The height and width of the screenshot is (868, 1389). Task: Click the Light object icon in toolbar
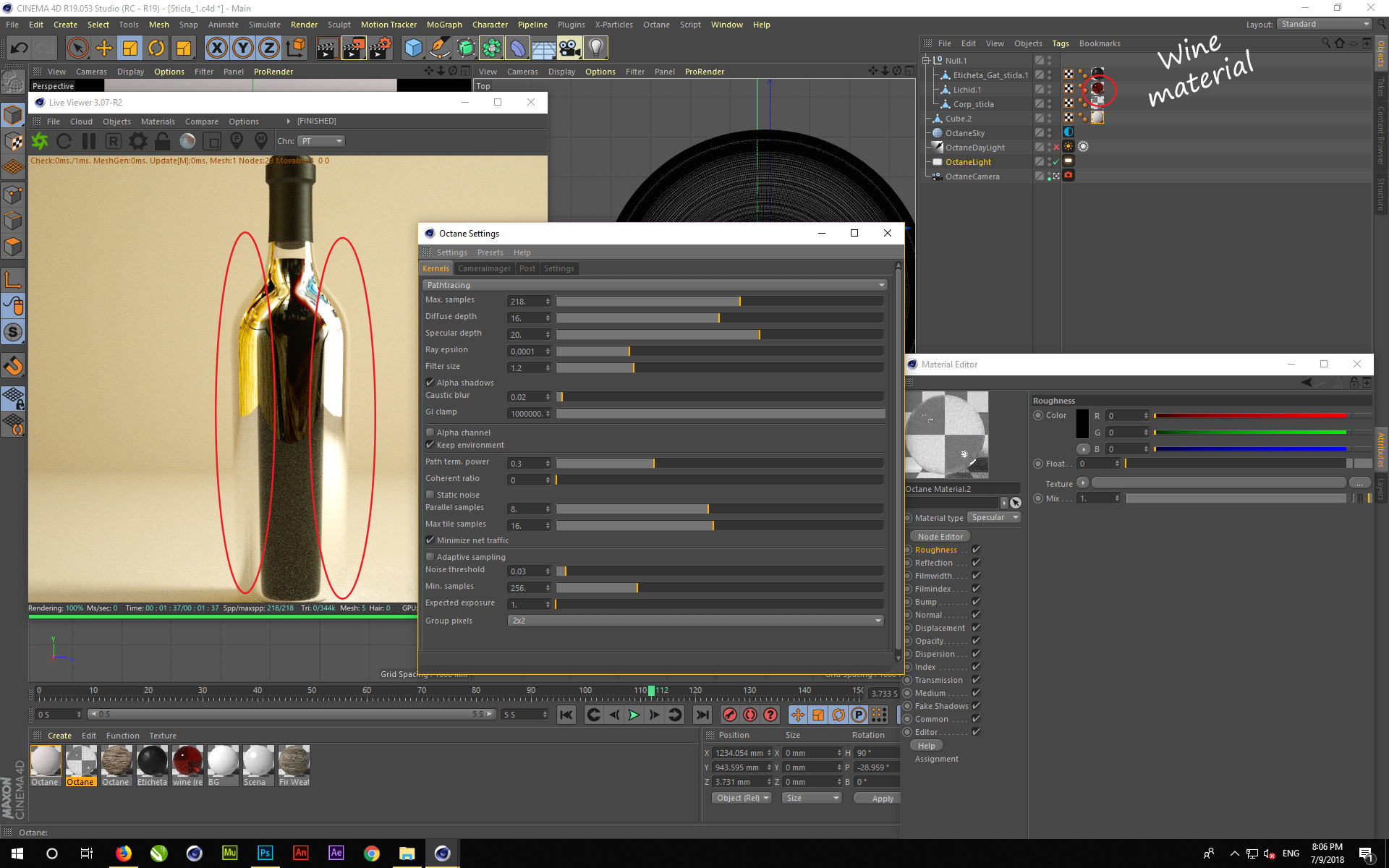point(595,48)
